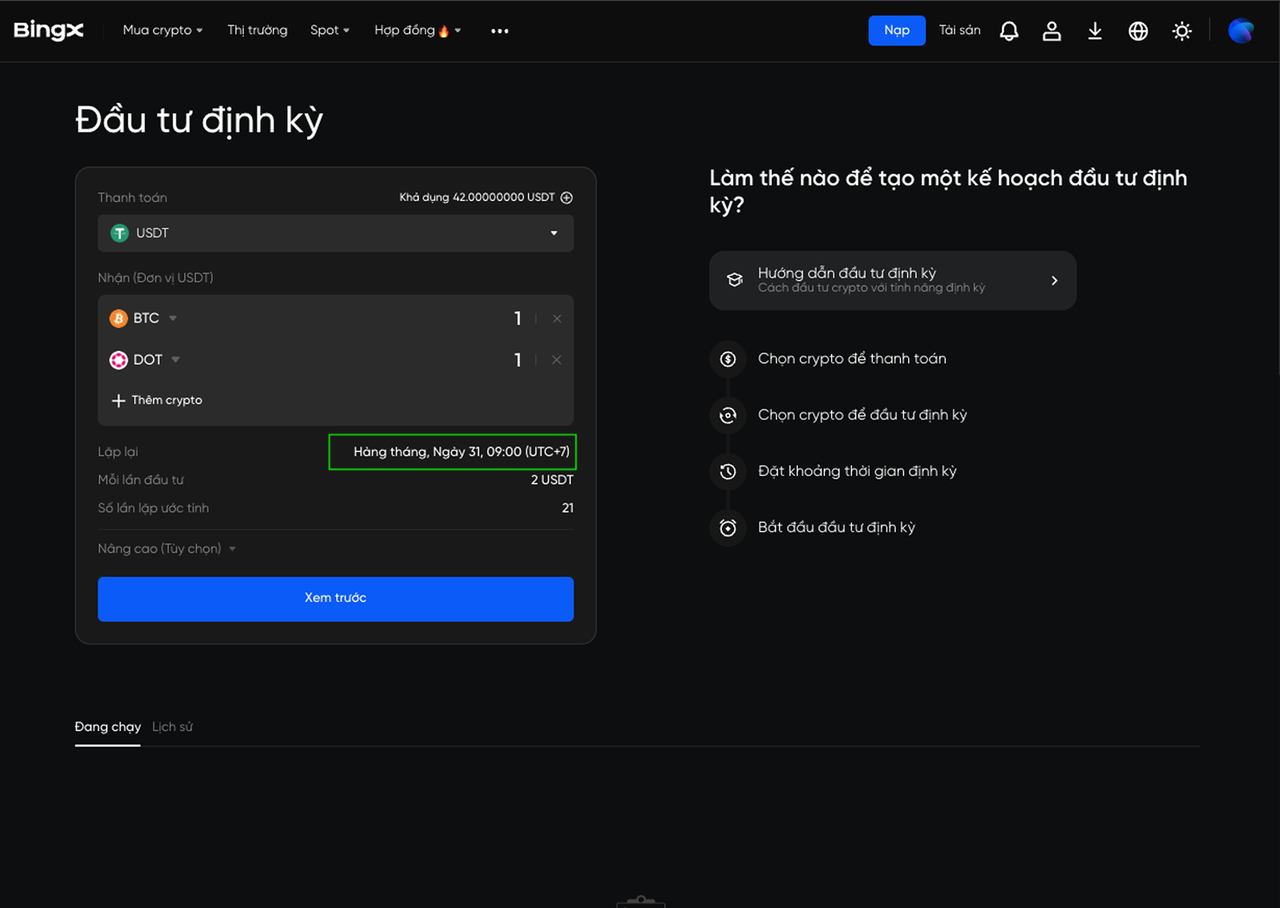1280x908 pixels.
Task: Click the profile avatar in header
Action: (x=1241, y=31)
